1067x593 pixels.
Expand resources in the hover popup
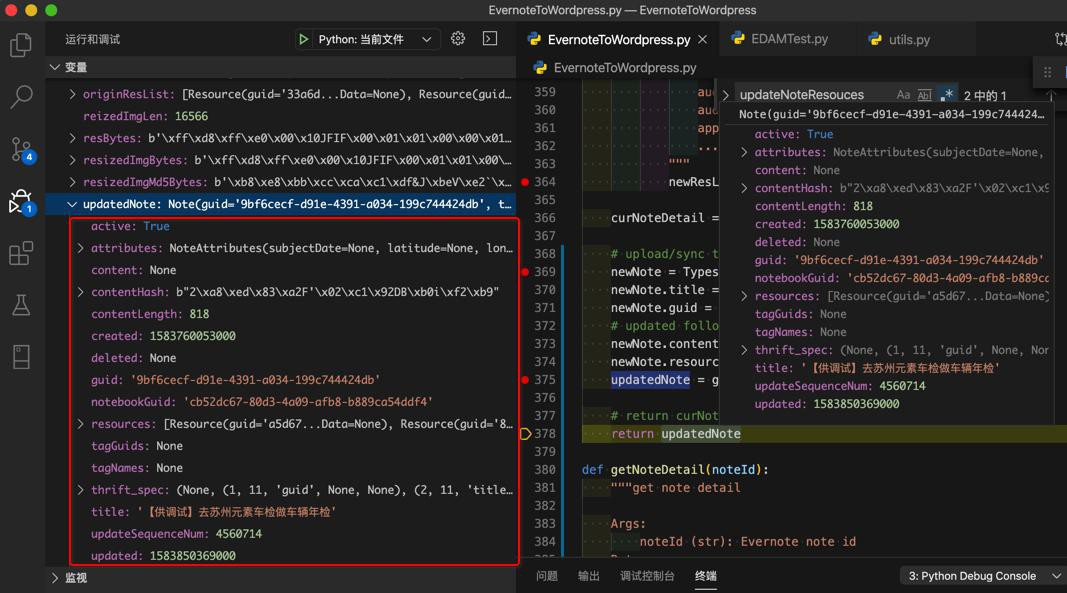tap(744, 296)
